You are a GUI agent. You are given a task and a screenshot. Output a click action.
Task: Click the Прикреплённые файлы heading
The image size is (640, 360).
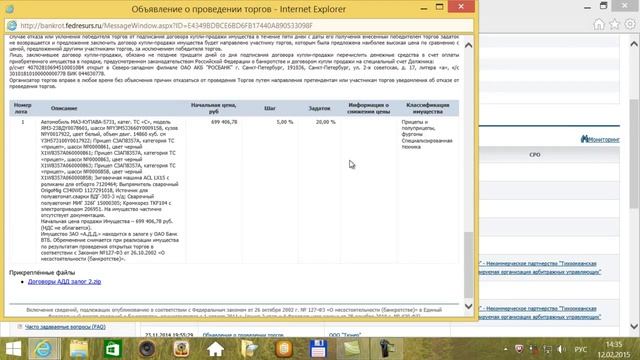(x=42, y=273)
